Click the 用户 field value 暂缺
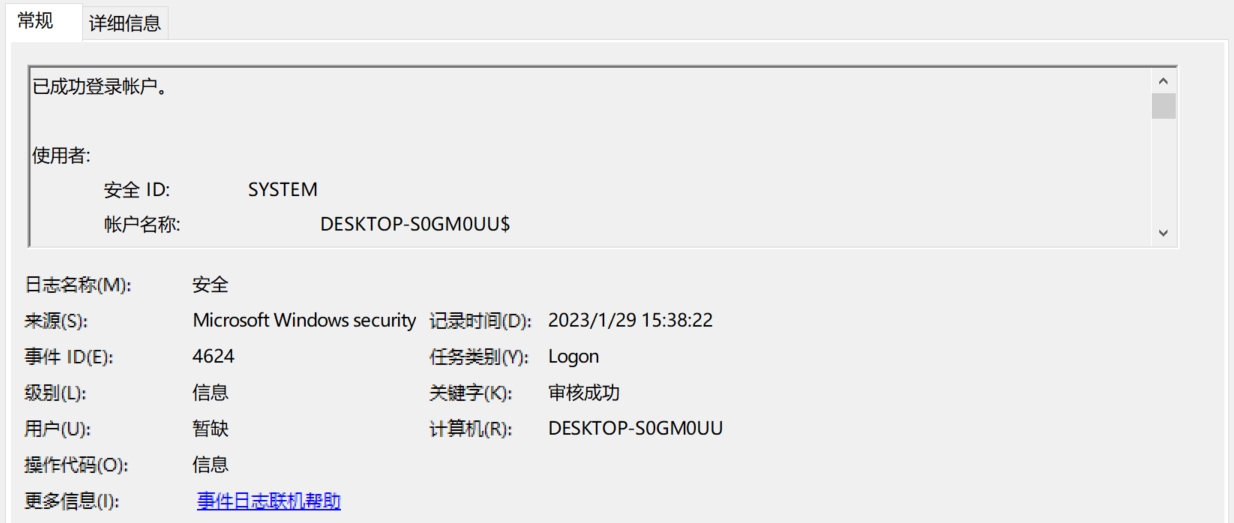1234x523 pixels. coord(211,429)
